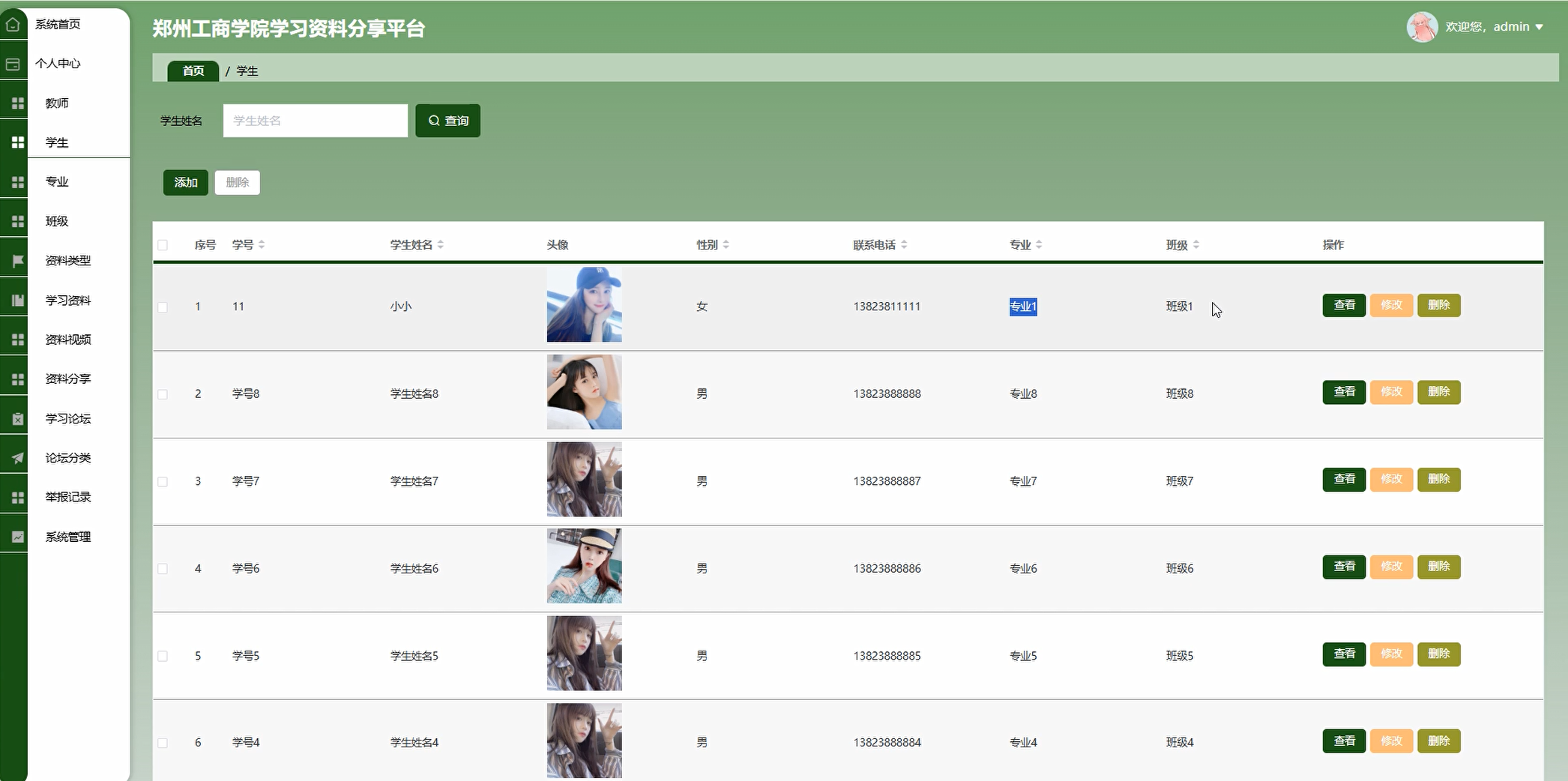
Task: Click the 班级8 cell
Action: click(1180, 394)
